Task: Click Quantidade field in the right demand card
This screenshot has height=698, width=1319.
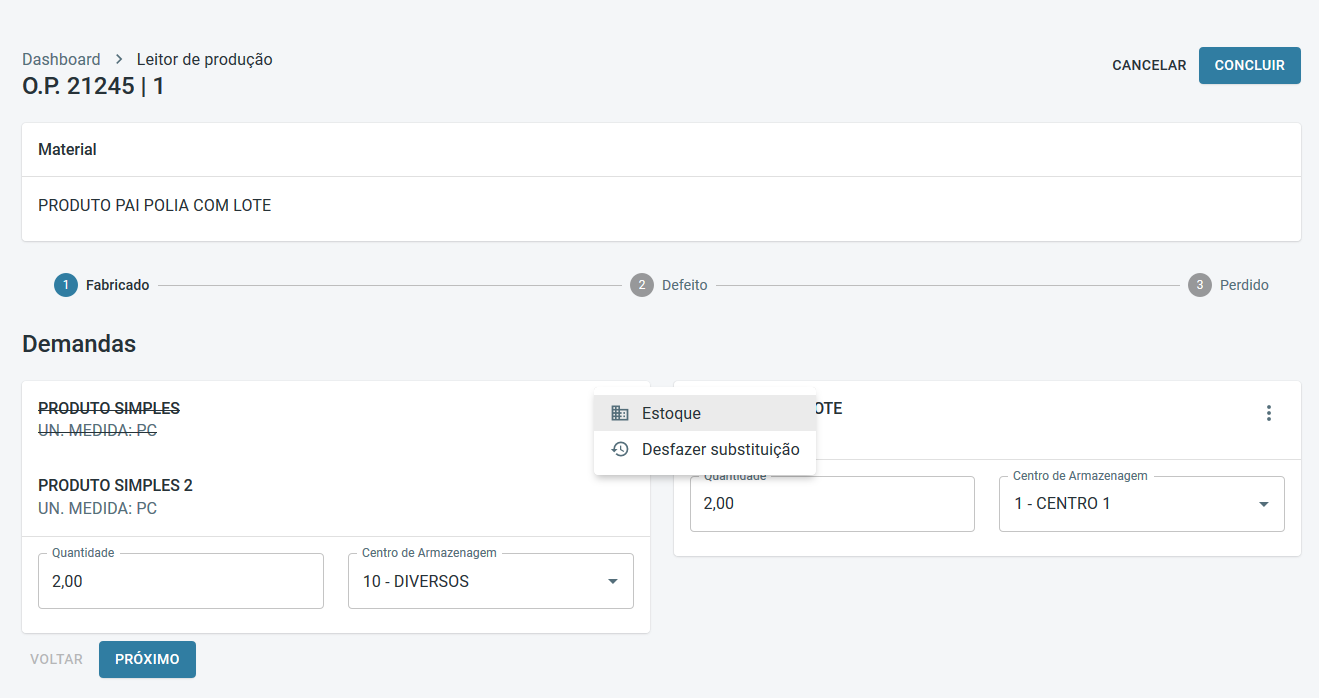Action: coord(831,504)
